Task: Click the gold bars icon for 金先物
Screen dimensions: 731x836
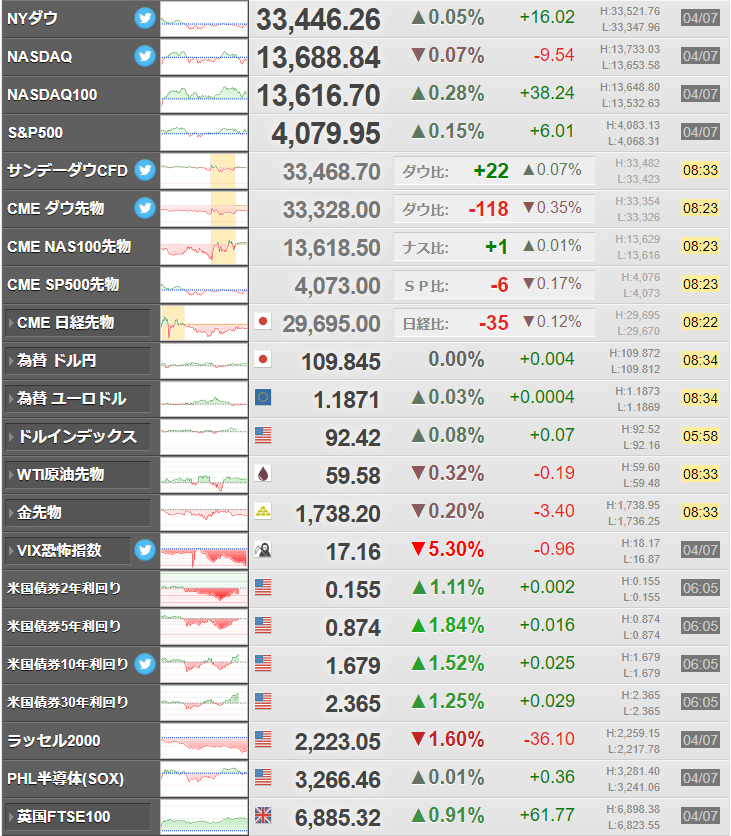Action: [x=263, y=511]
